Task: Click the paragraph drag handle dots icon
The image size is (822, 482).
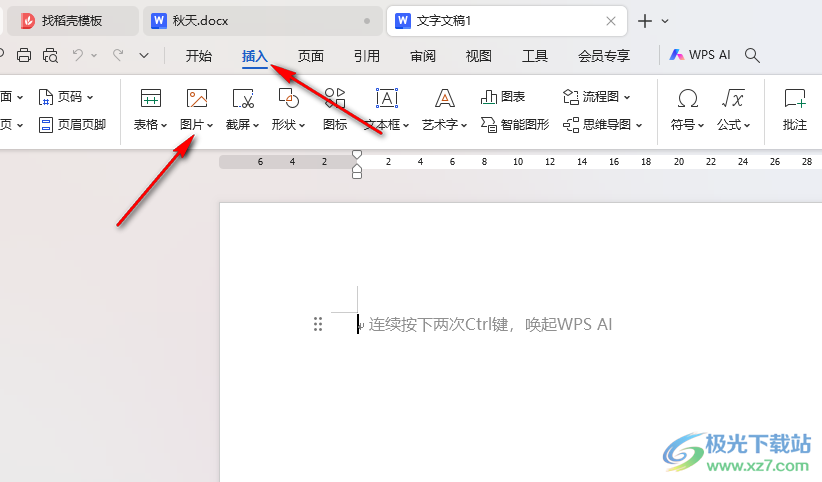Action: pyautogui.click(x=318, y=324)
